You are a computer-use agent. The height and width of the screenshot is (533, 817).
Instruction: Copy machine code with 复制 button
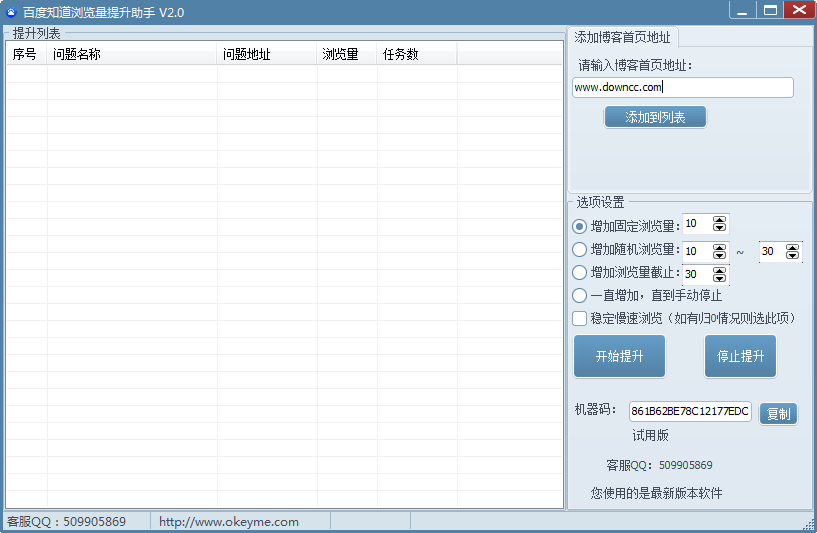778,414
